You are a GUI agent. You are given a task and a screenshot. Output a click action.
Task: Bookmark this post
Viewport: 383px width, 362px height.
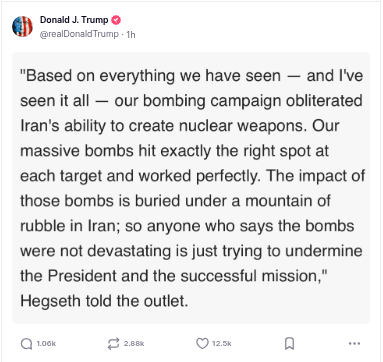click(x=289, y=344)
